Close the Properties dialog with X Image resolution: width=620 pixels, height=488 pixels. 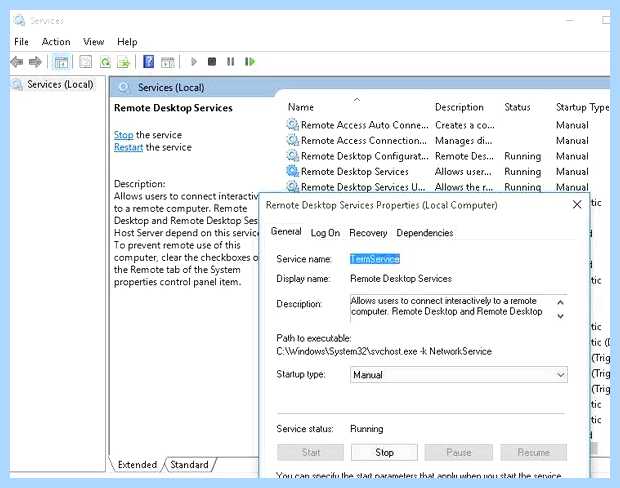point(577,204)
